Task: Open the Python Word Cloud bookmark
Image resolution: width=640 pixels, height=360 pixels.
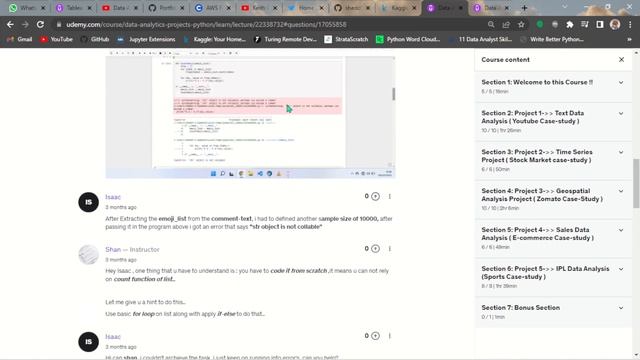Action: pyautogui.click(x=409, y=39)
